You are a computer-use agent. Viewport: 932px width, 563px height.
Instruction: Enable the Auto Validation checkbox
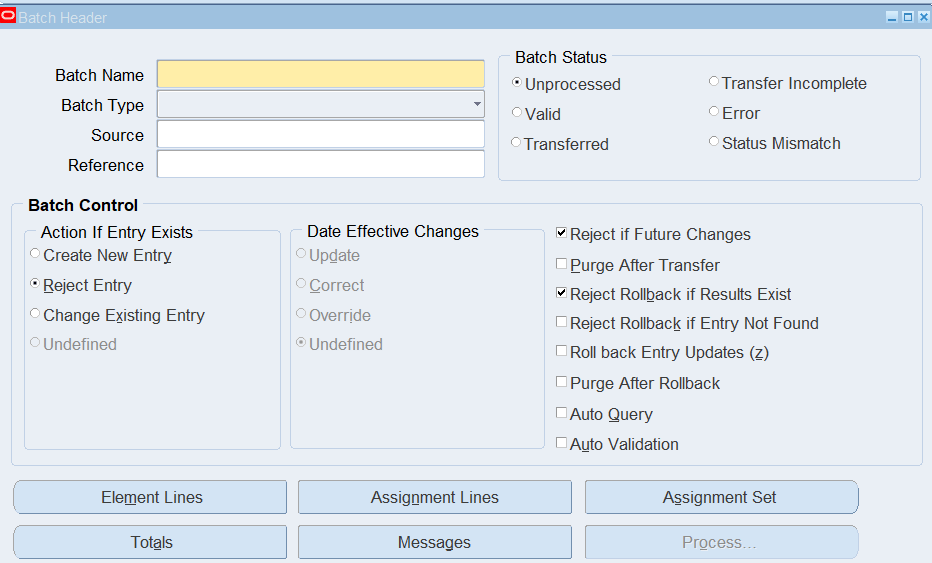point(562,443)
